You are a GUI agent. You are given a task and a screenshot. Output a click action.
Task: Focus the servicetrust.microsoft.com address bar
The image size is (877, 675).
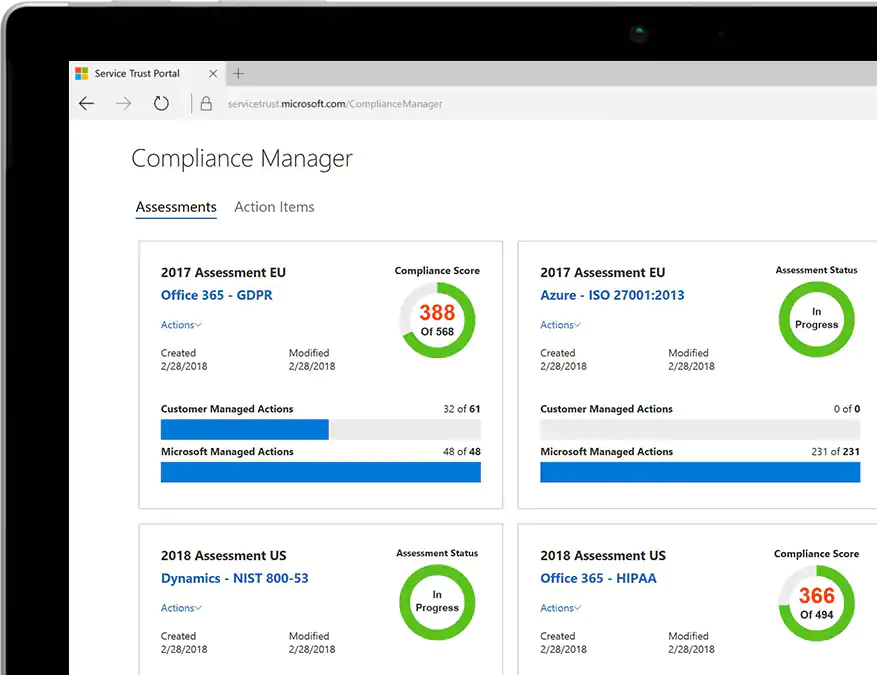coord(335,104)
